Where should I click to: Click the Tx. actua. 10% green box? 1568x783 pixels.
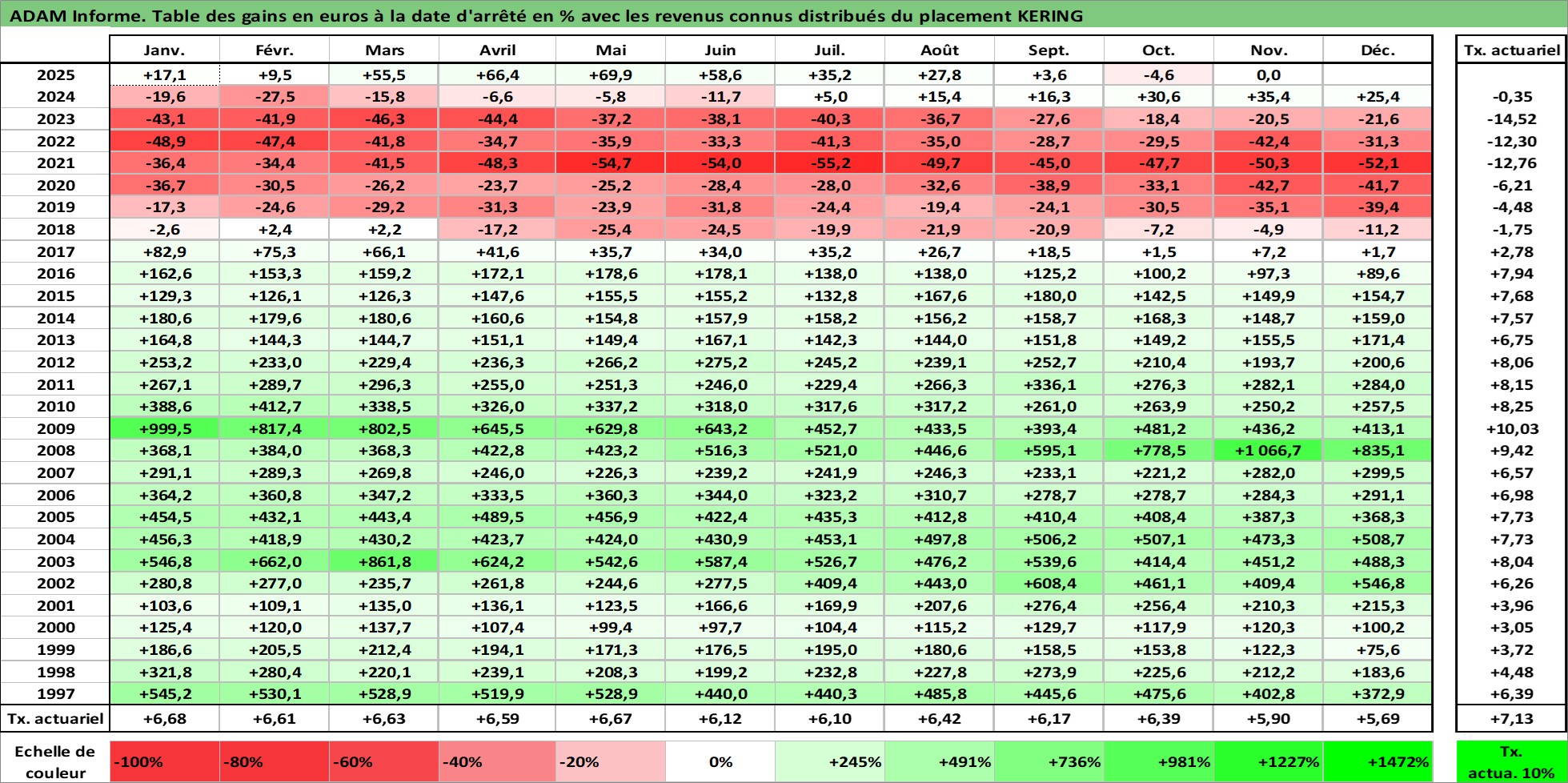coord(1511,761)
